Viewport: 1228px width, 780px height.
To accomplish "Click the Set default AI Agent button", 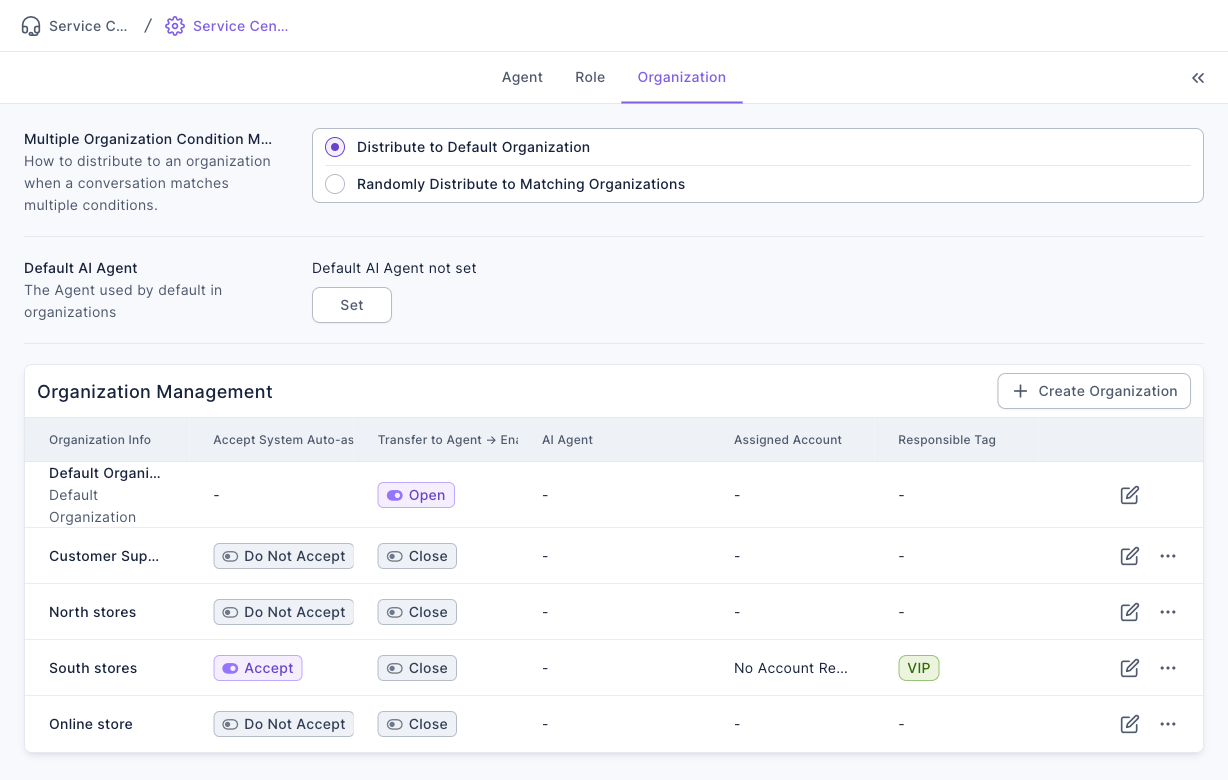I will (352, 305).
